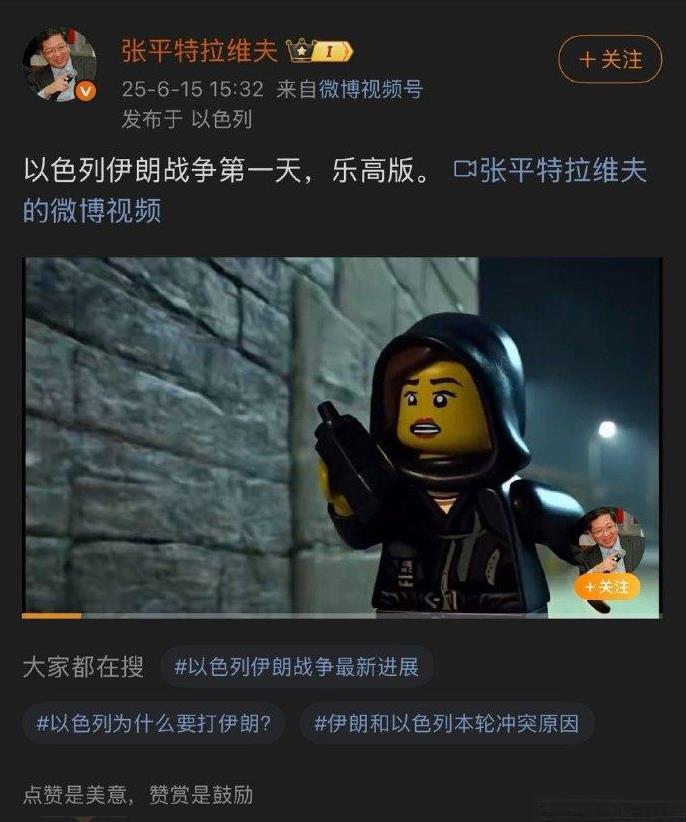Image resolution: width=686 pixels, height=822 pixels.
Task: Tap the 大家都在搜 label
Action: tap(83, 667)
